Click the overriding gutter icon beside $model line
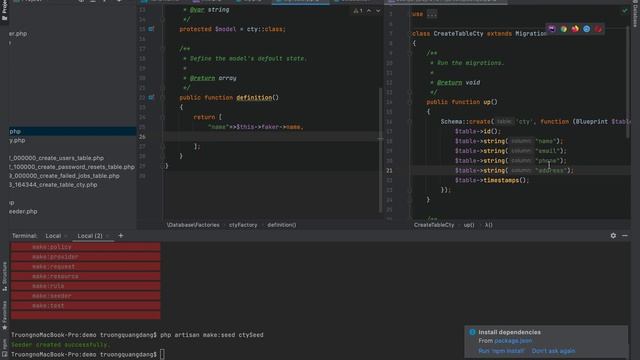The image size is (640, 360). (x=151, y=29)
